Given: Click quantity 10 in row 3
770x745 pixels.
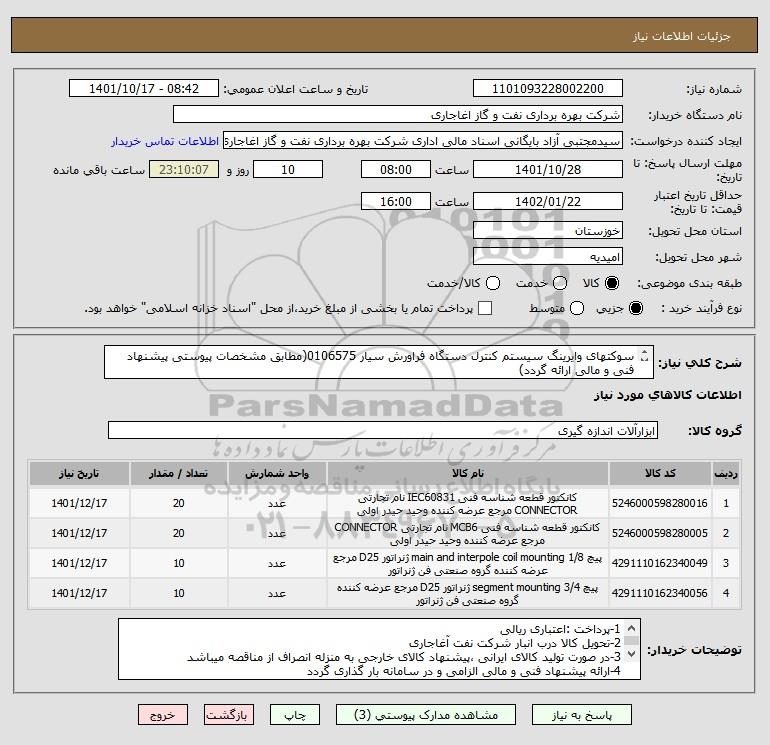Looking at the screenshot, I should [x=179, y=563].
